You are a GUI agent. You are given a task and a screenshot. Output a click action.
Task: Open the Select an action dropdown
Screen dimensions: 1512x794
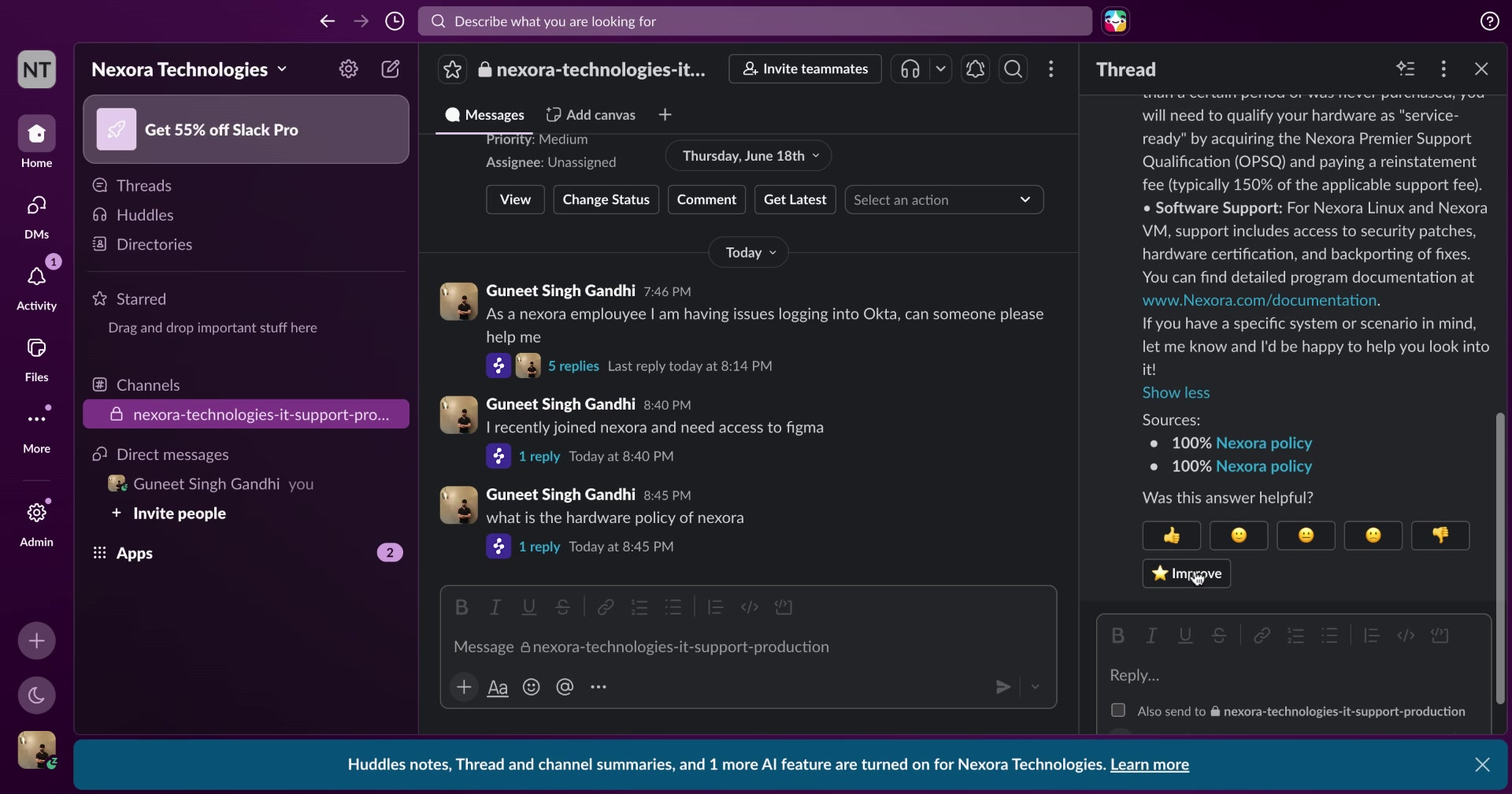(x=943, y=200)
